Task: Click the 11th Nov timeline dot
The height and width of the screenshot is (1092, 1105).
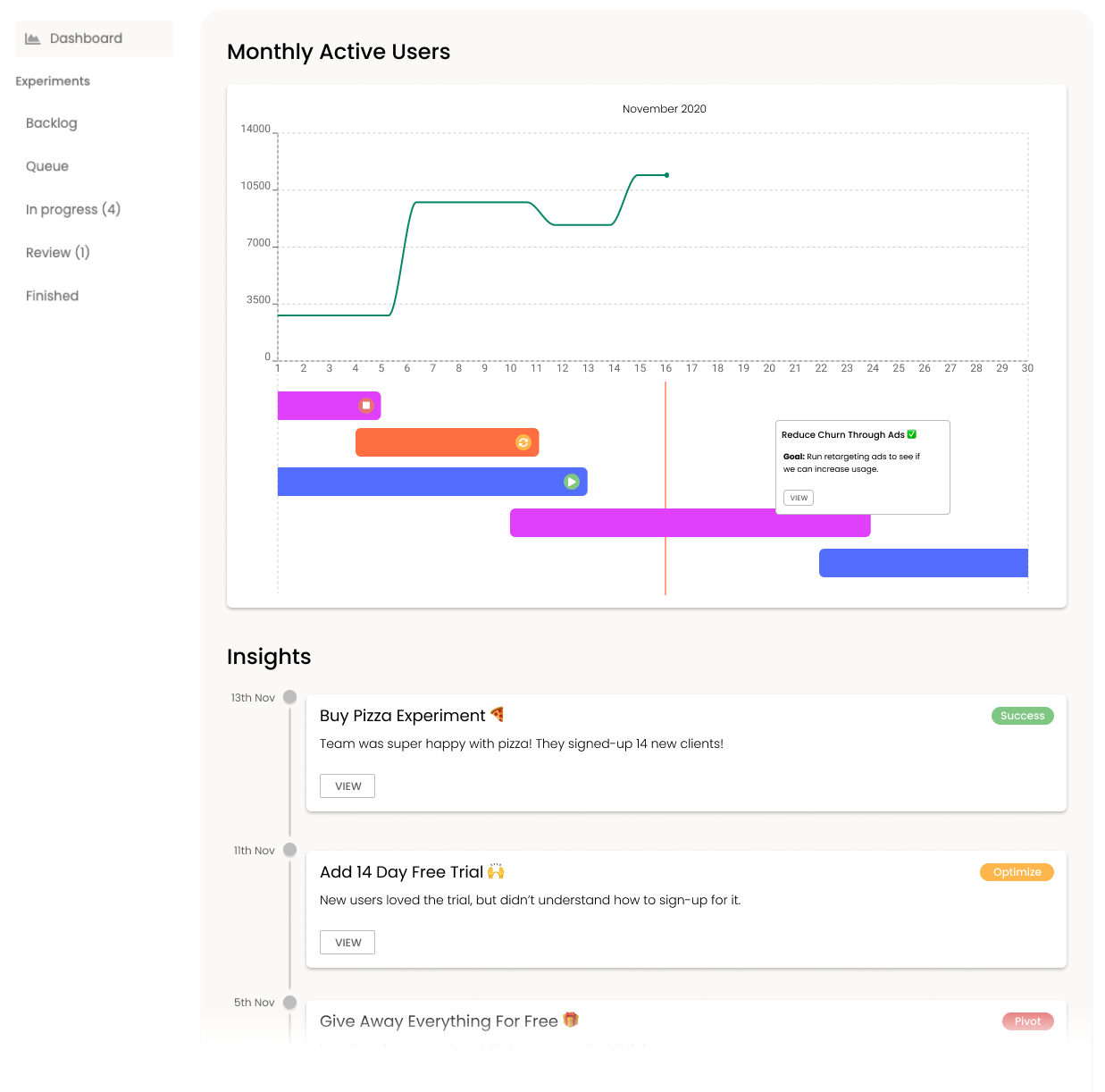Action: (x=289, y=850)
